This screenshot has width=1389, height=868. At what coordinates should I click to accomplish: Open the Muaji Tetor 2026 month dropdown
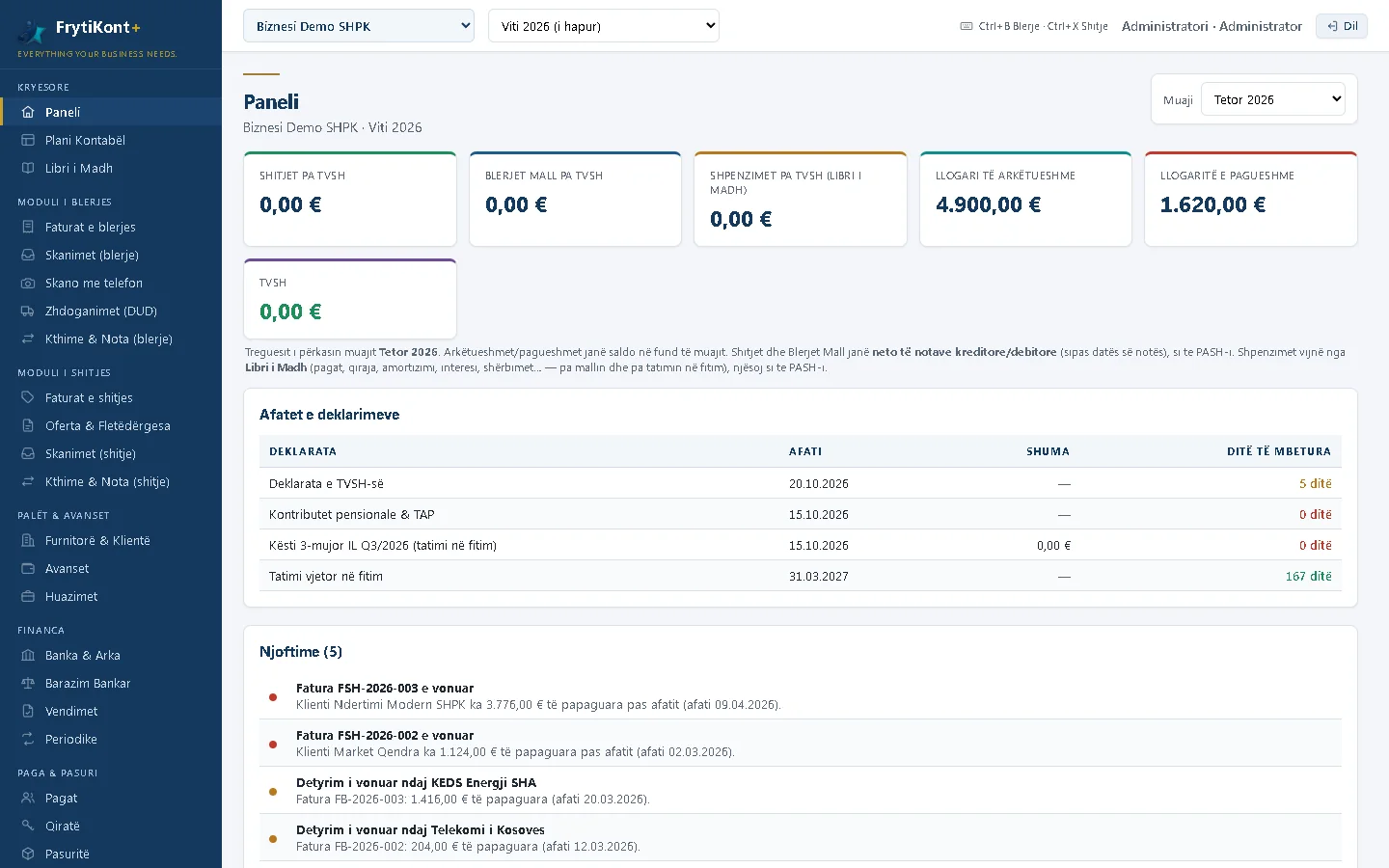click(1273, 99)
